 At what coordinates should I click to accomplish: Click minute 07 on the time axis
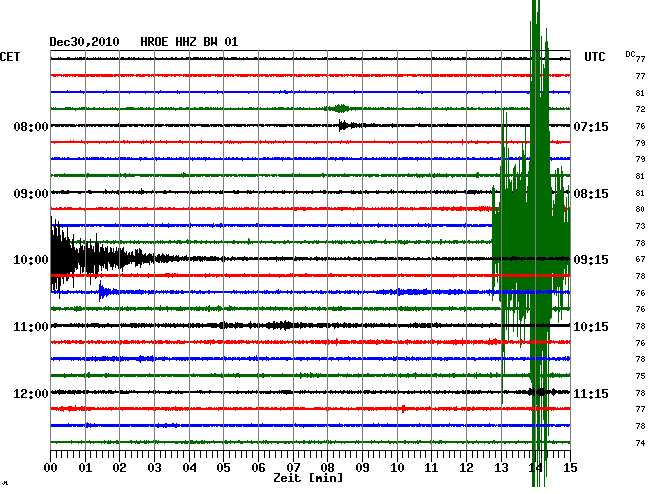click(293, 467)
